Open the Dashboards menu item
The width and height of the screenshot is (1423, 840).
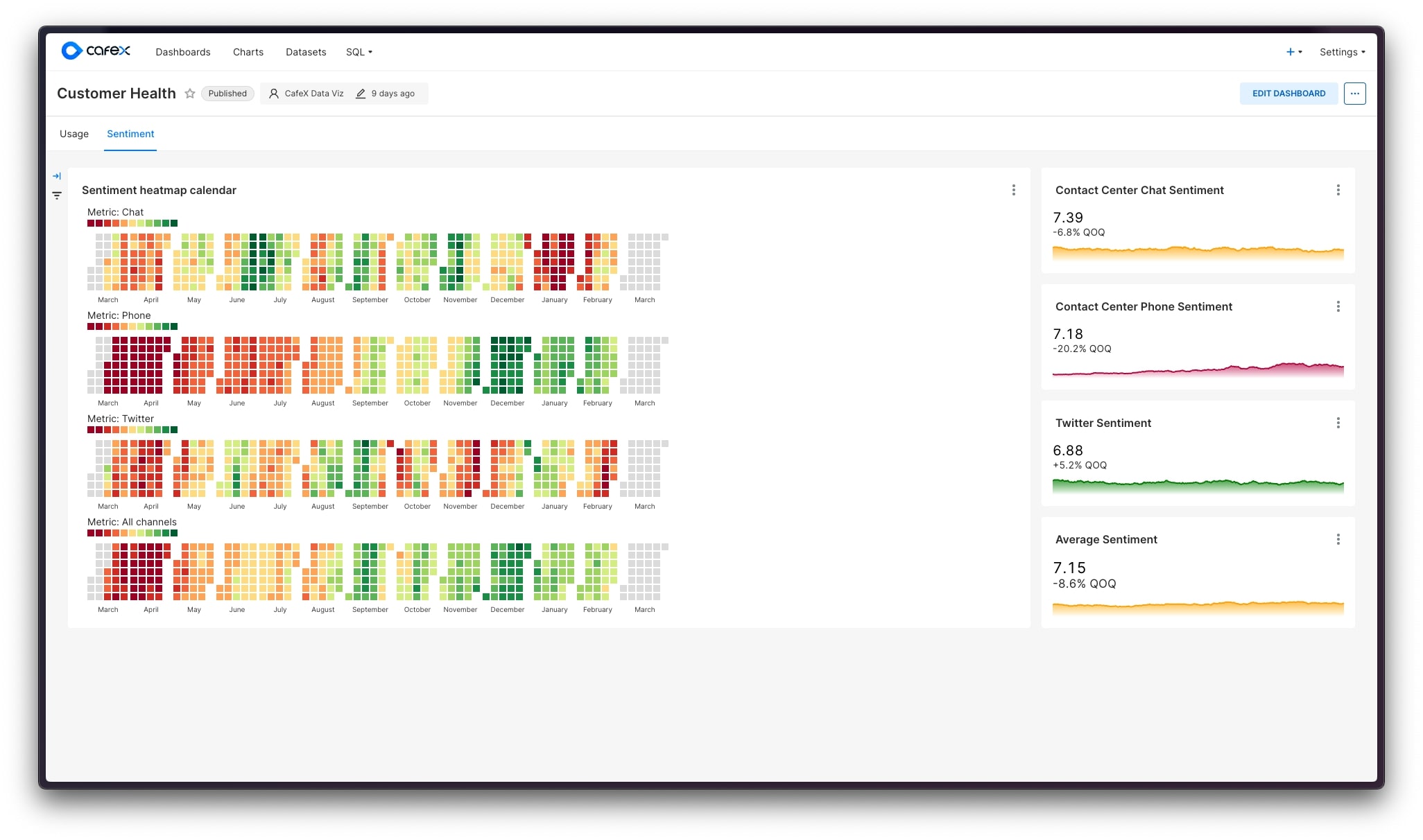[x=183, y=52]
